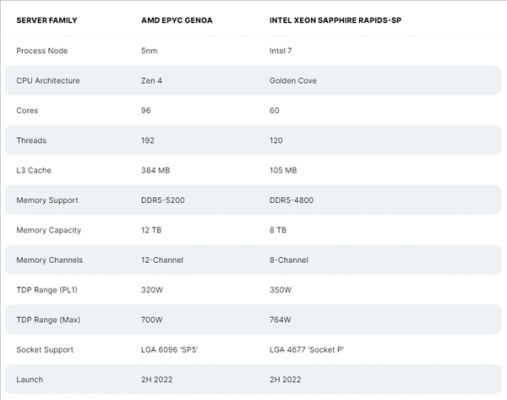The height and width of the screenshot is (400, 507).
Task: Click the 5nm value cell
Action: click(149, 51)
